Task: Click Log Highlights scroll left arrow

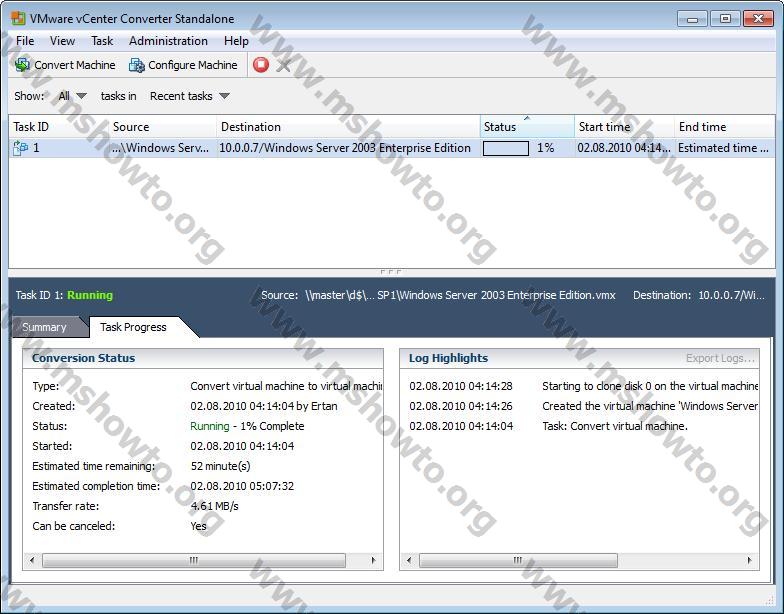Action: 409,560
